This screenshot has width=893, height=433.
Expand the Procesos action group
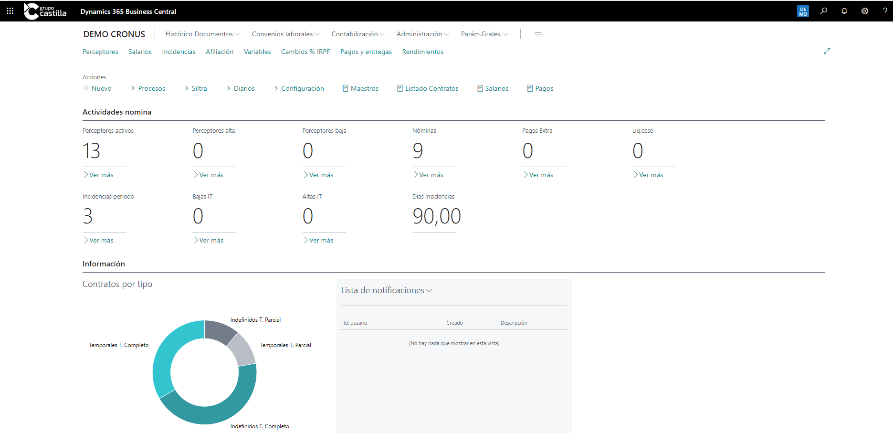click(147, 88)
